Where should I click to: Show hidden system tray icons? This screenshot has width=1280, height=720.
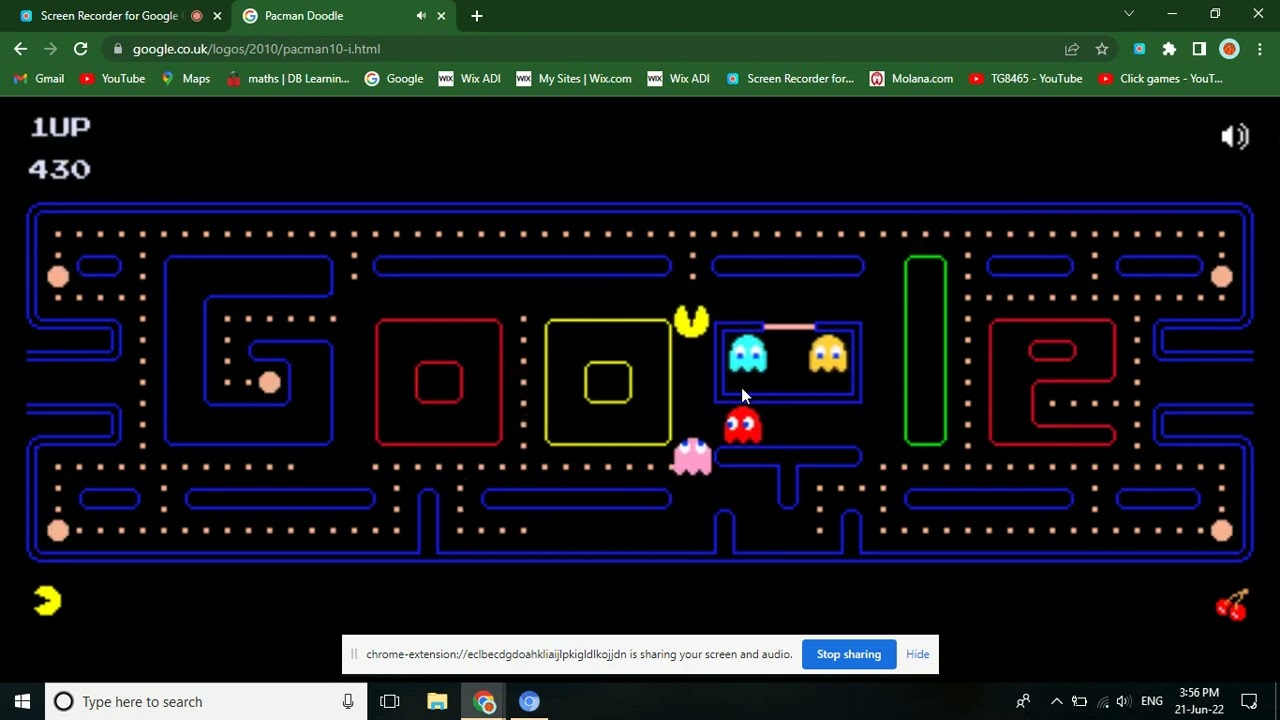1056,702
